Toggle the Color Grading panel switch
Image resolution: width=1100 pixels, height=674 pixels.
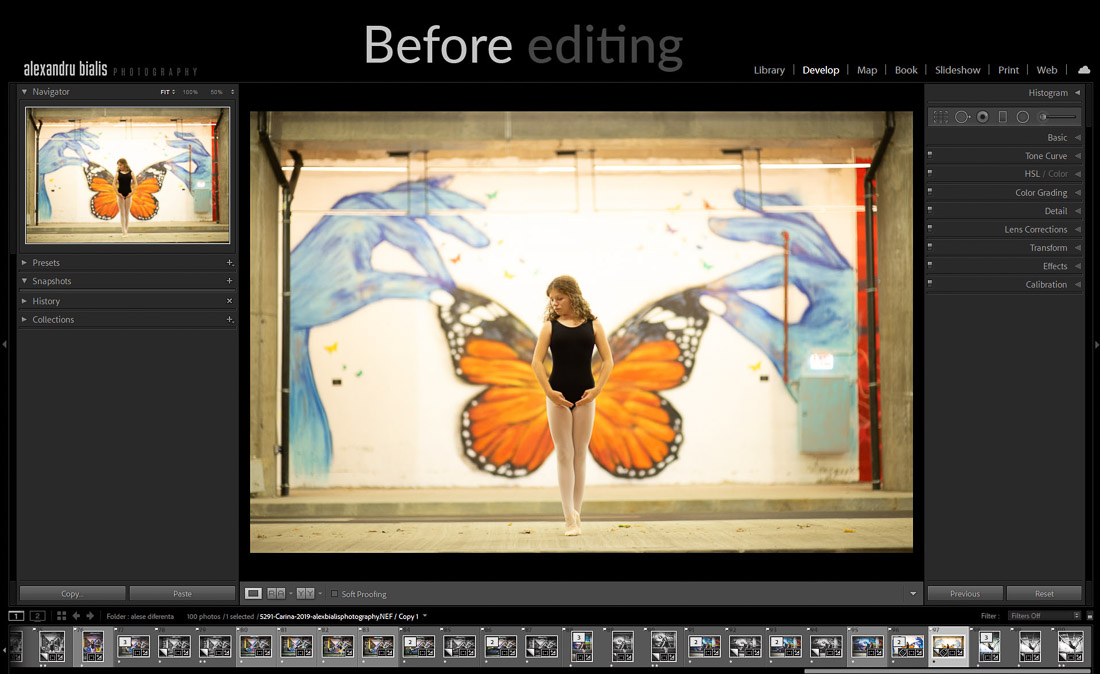[930, 193]
